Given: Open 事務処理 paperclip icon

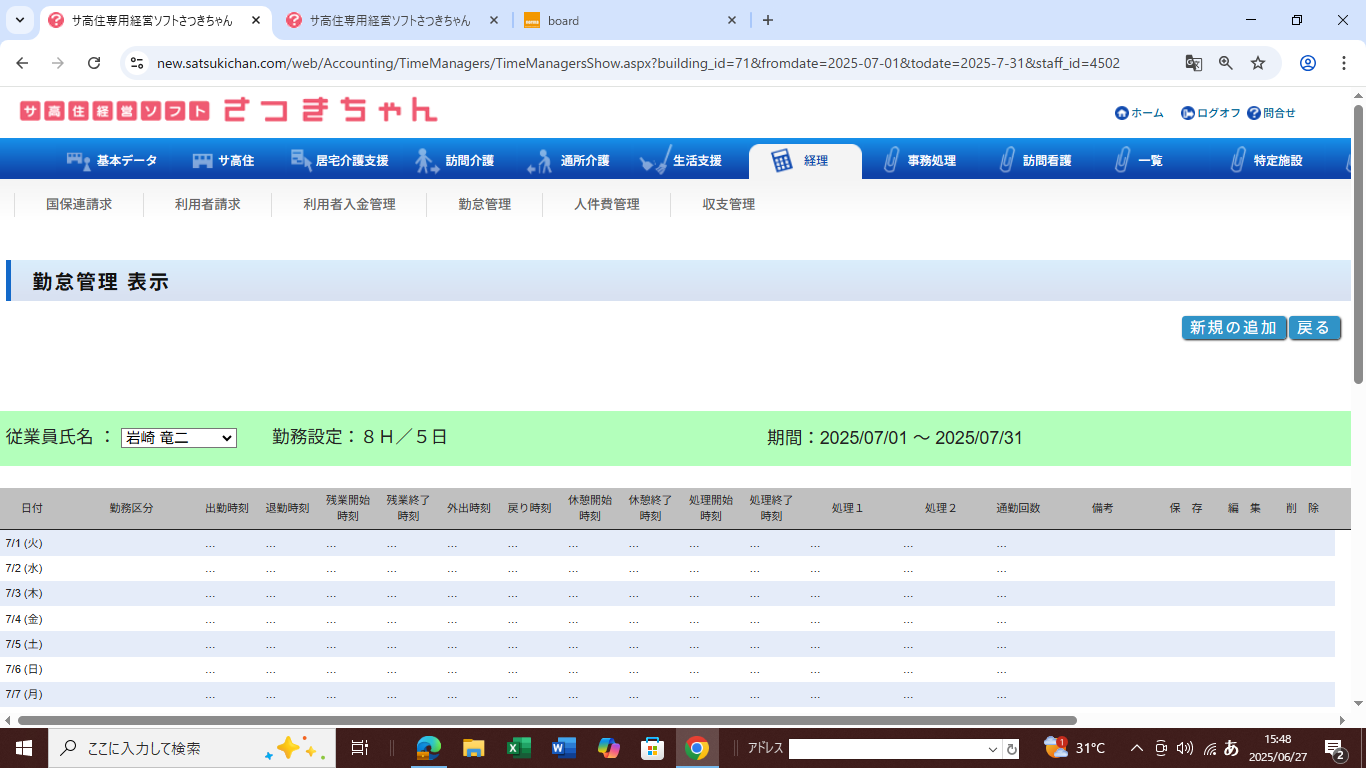Looking at the screenshot, I should [890, 160].
